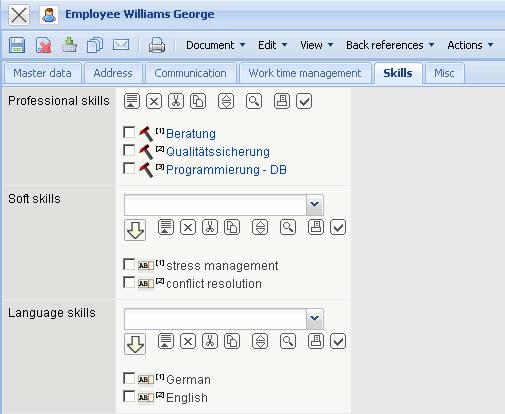Click Soft skills remove X icon
Viewport: 505px width, 414px height.
[188, 227]
